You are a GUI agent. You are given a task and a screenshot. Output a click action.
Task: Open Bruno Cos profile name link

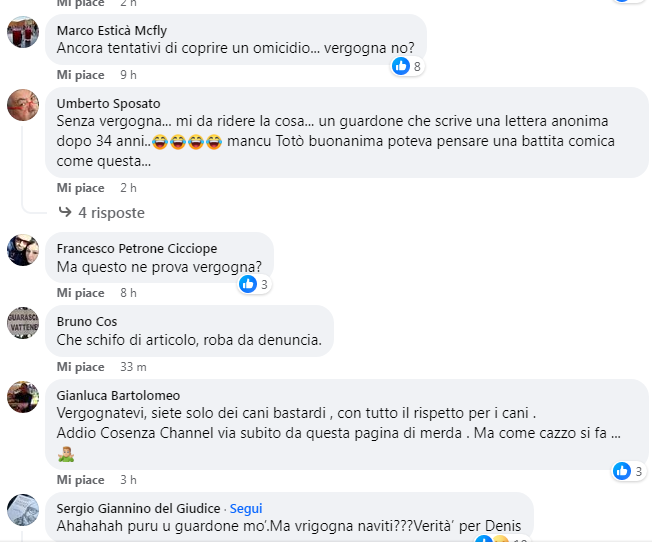coord(87,321)
